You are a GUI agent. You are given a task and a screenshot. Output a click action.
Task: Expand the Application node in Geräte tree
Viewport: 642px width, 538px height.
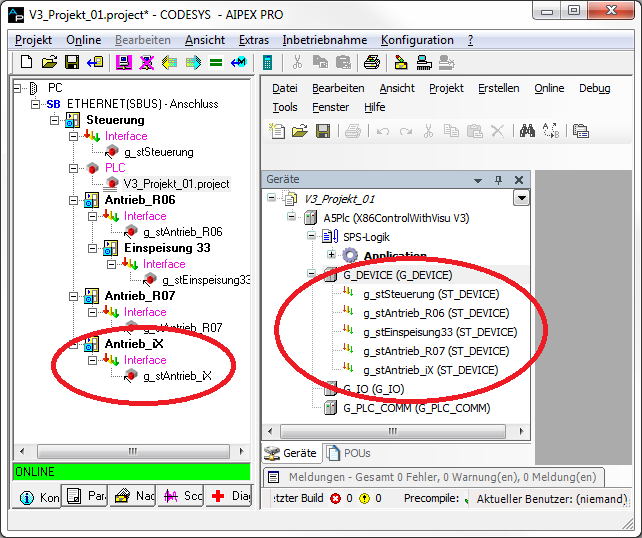coord(331,254)
